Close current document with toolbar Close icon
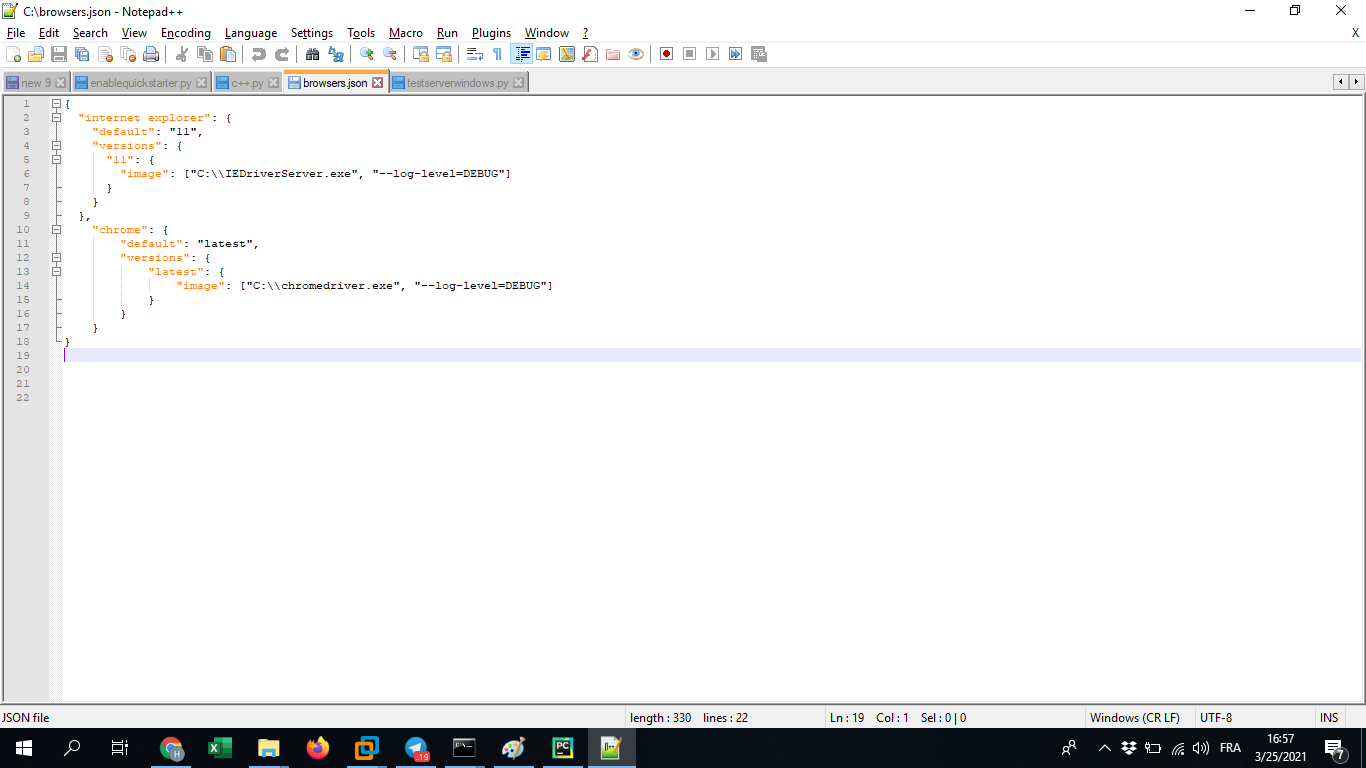 105,54
